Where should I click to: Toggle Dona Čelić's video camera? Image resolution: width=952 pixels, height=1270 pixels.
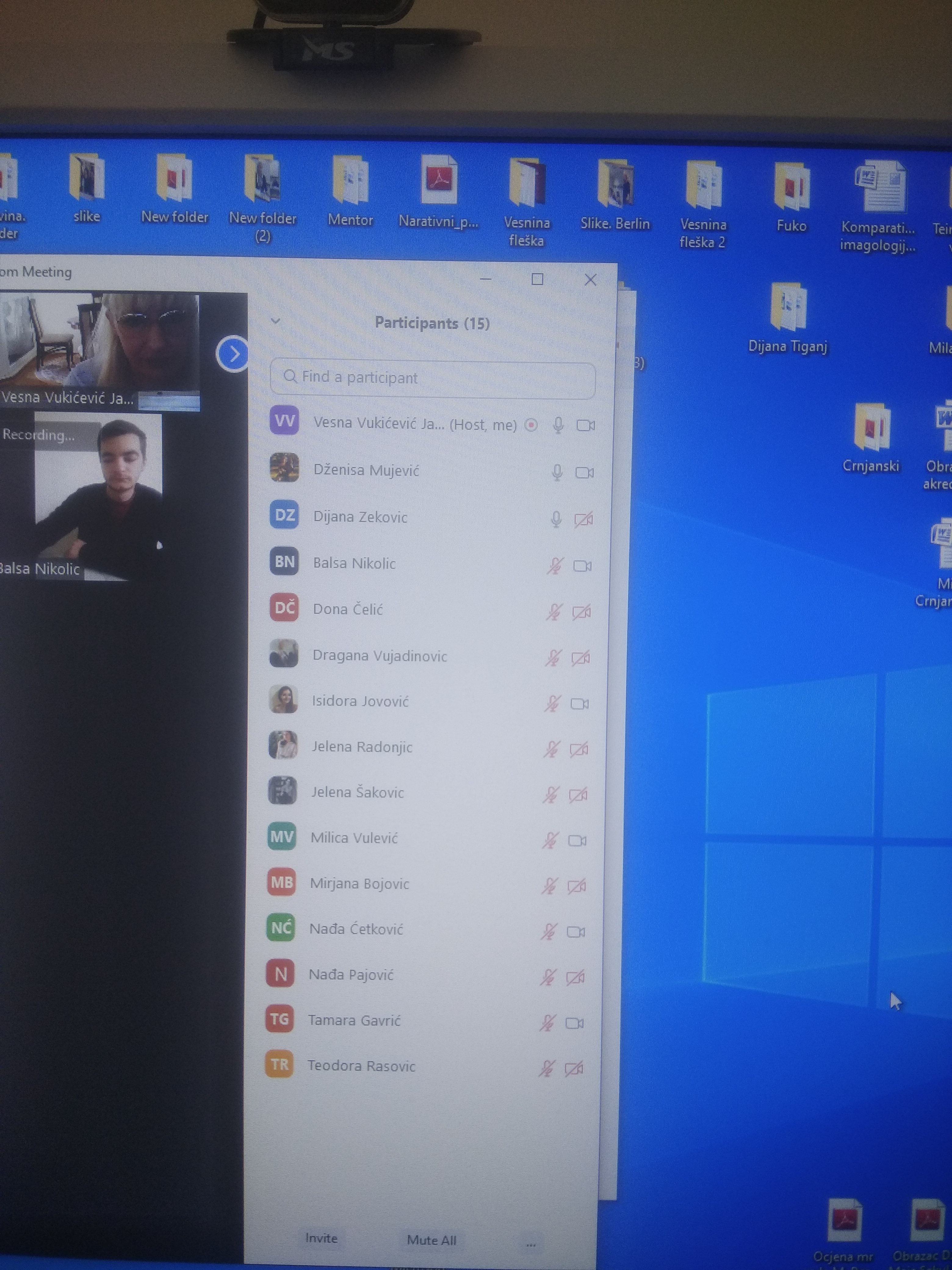[581, 613]
